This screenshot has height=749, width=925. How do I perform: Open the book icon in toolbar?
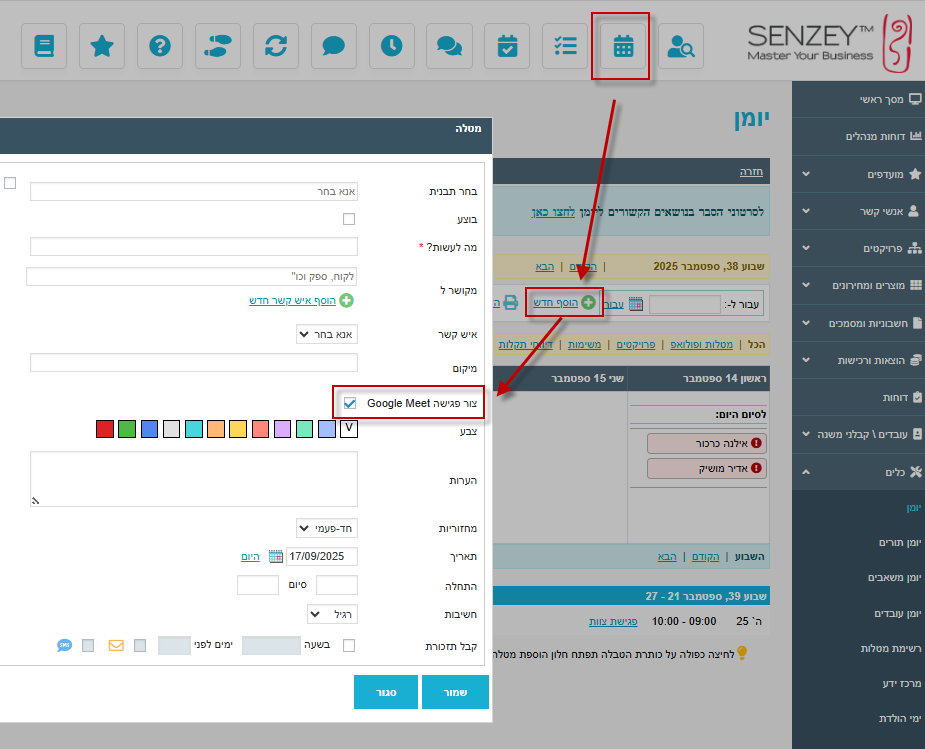pyautogui.click(x=44, y=46)
